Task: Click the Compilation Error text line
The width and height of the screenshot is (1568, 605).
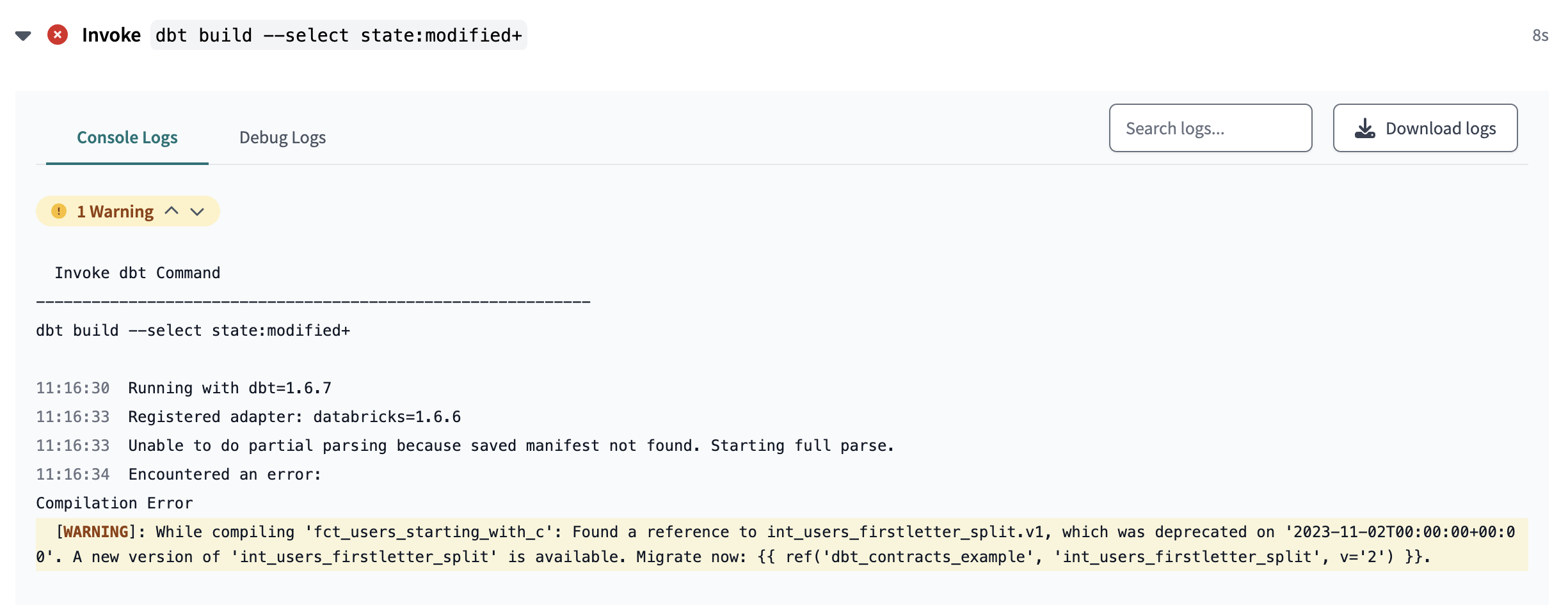Action: (x=114, y=503)
